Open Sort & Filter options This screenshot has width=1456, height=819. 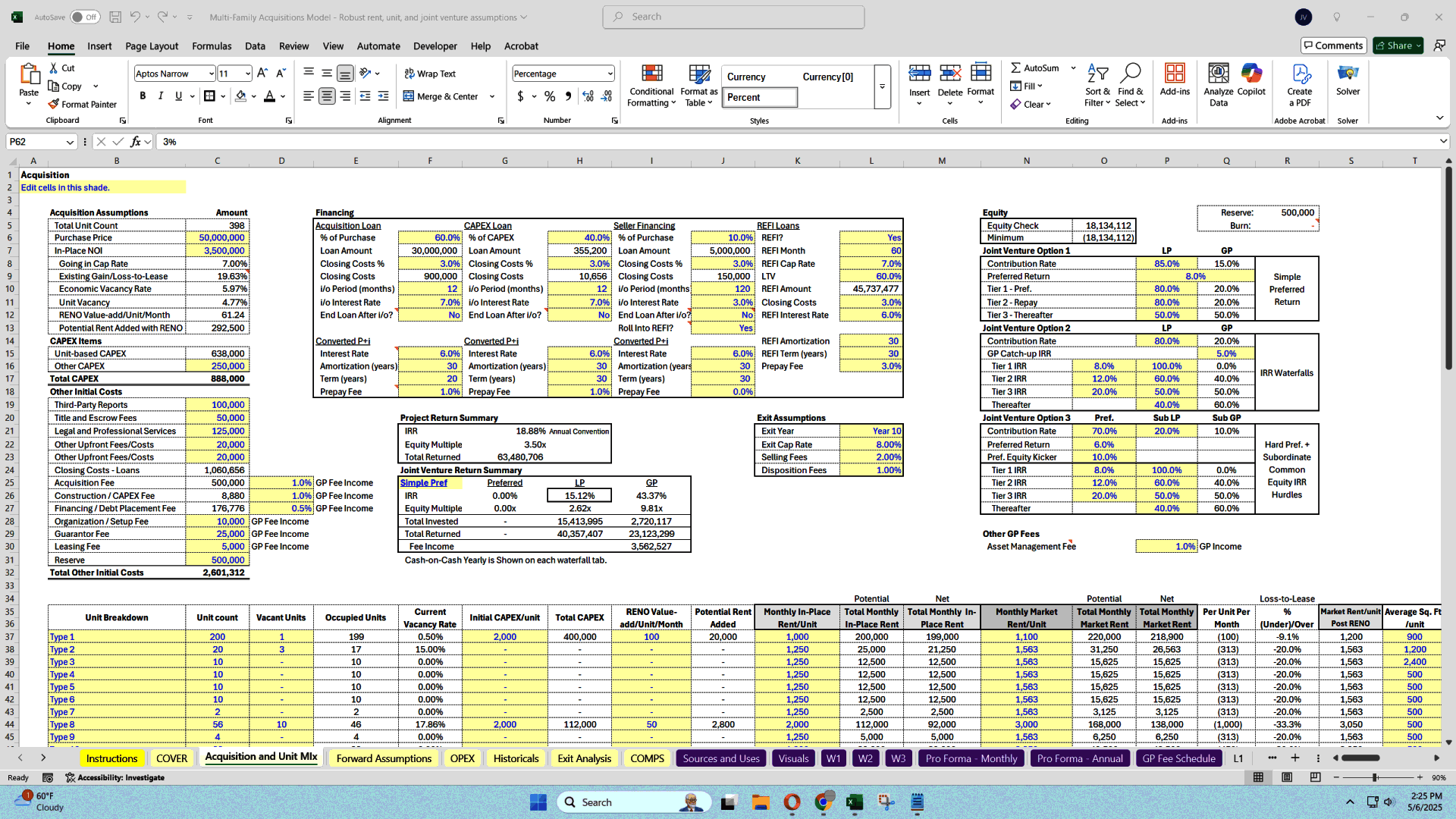1097,85
